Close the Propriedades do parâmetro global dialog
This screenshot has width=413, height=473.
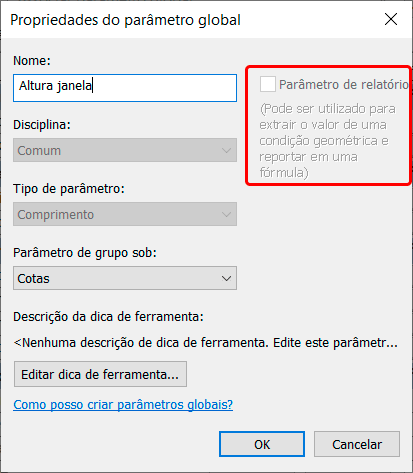click(391, 19)
